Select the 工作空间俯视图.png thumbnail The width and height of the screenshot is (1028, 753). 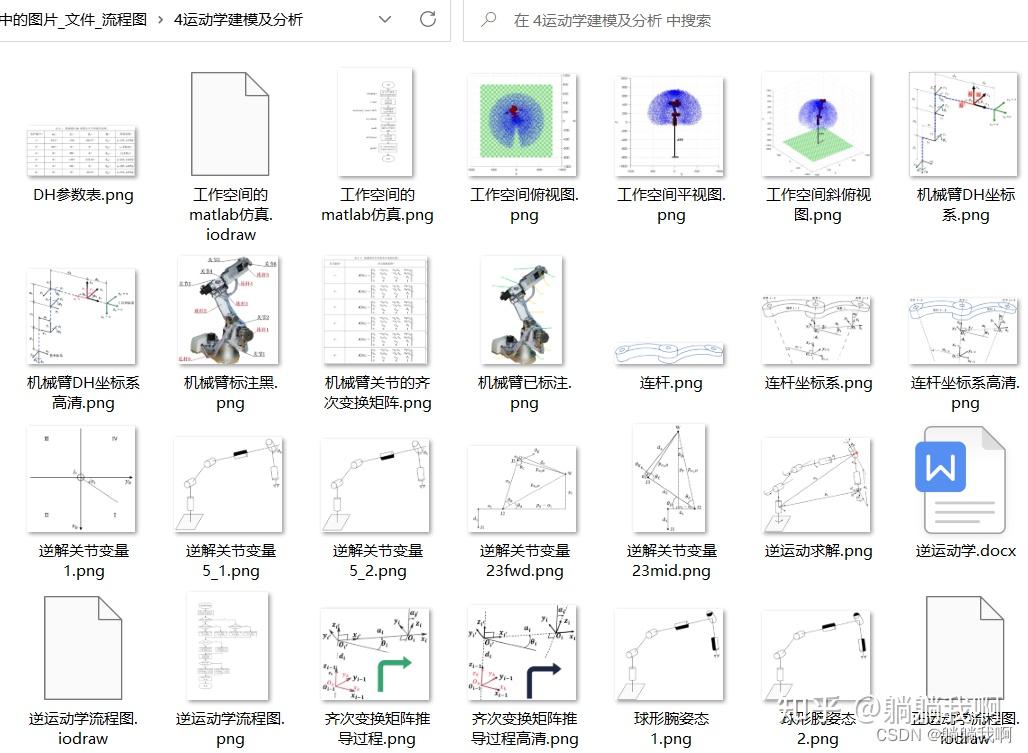click(x=524, y=124)
